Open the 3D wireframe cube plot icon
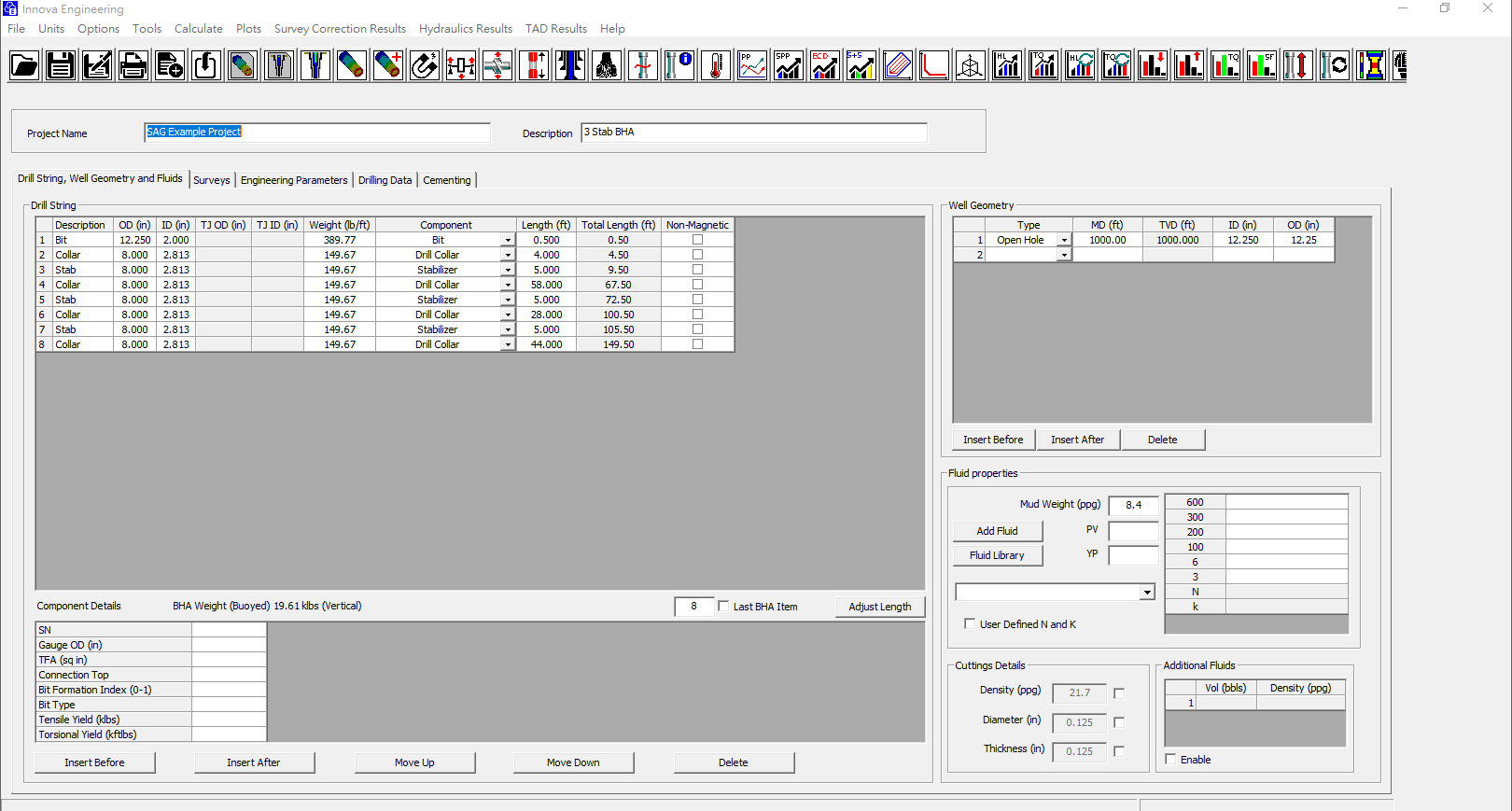1512x811 pixels. pyautogui.click(x=971, y=65)
